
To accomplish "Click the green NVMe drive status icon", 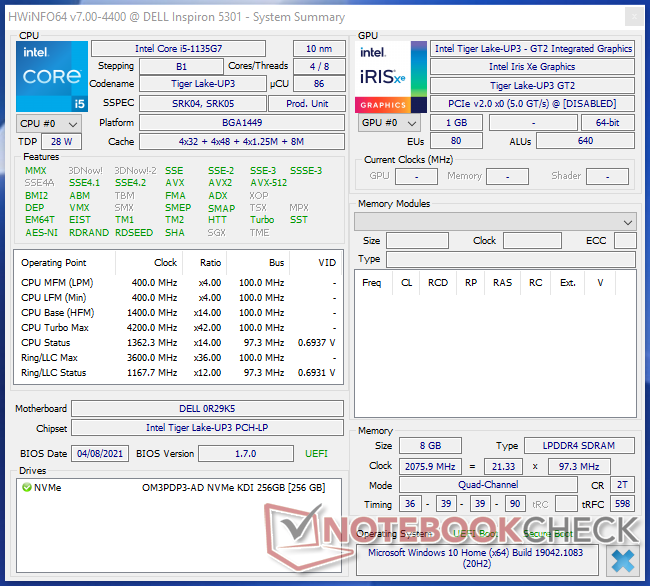I will (x=27, y=487).
